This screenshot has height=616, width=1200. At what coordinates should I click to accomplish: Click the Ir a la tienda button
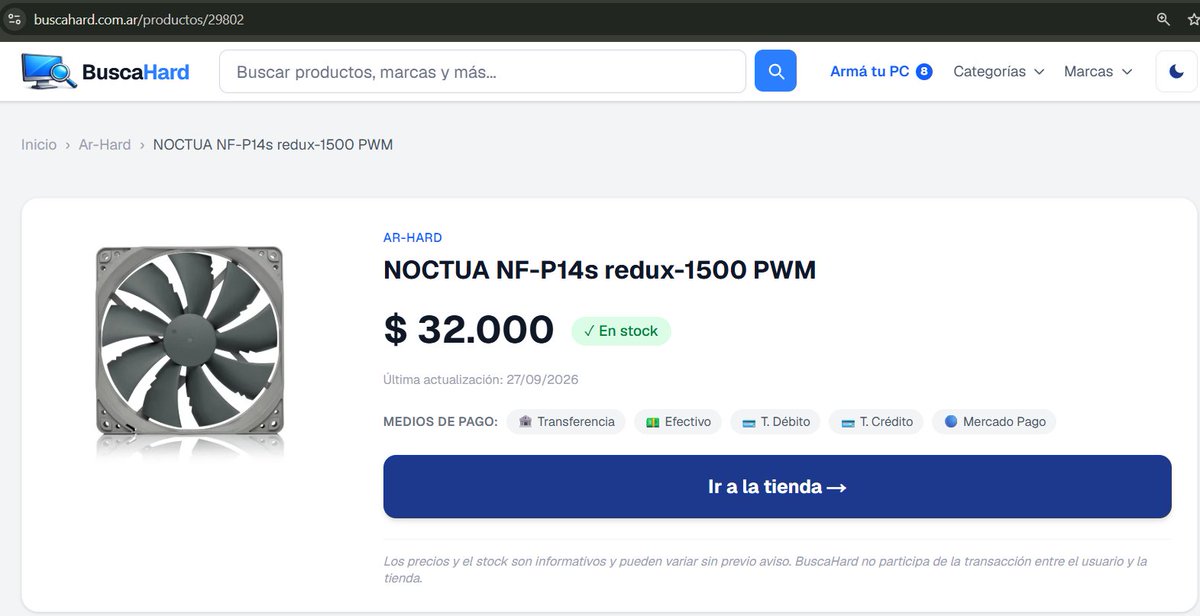click(x=777, y=487)
